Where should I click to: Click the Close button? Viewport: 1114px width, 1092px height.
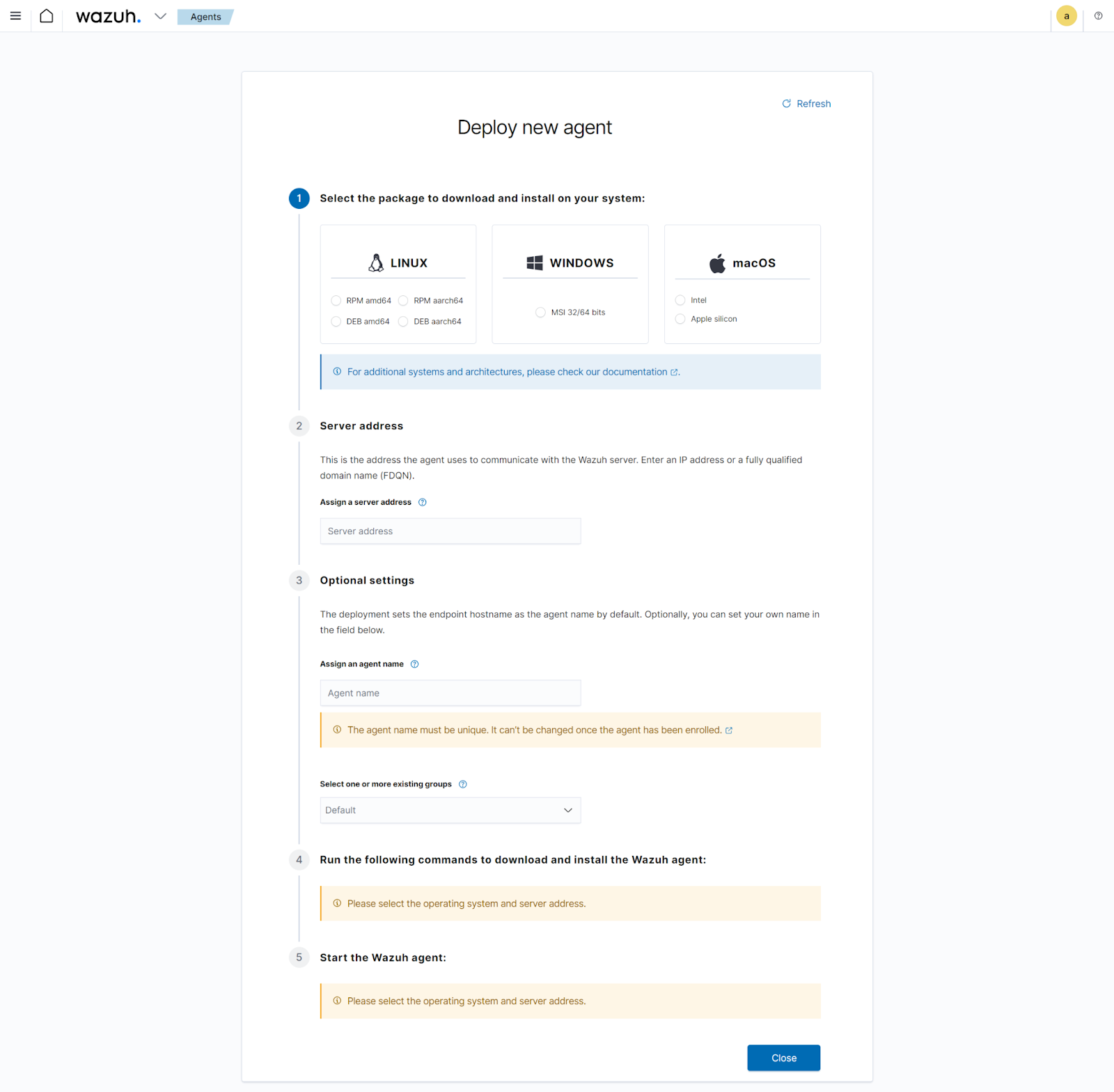[784, 1058]
